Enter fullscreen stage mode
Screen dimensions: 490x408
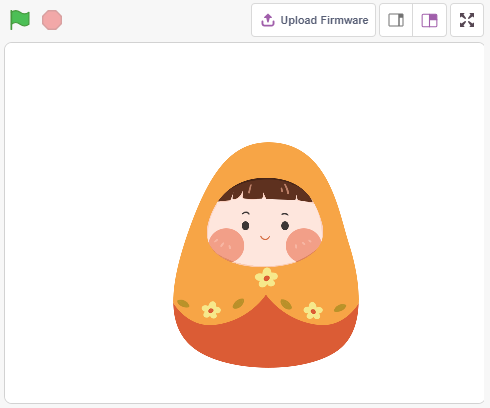click(467, 20)
